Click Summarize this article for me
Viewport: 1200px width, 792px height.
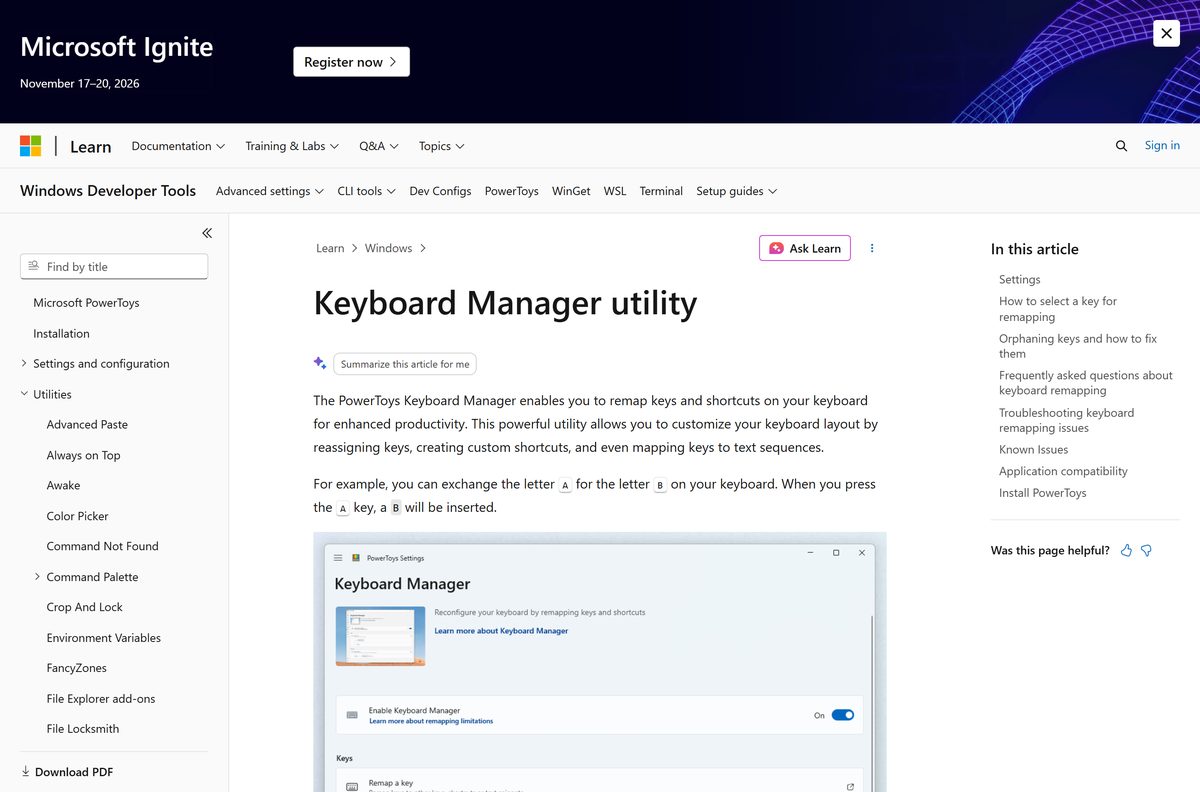pyautogui.click(x=405, y=364)
